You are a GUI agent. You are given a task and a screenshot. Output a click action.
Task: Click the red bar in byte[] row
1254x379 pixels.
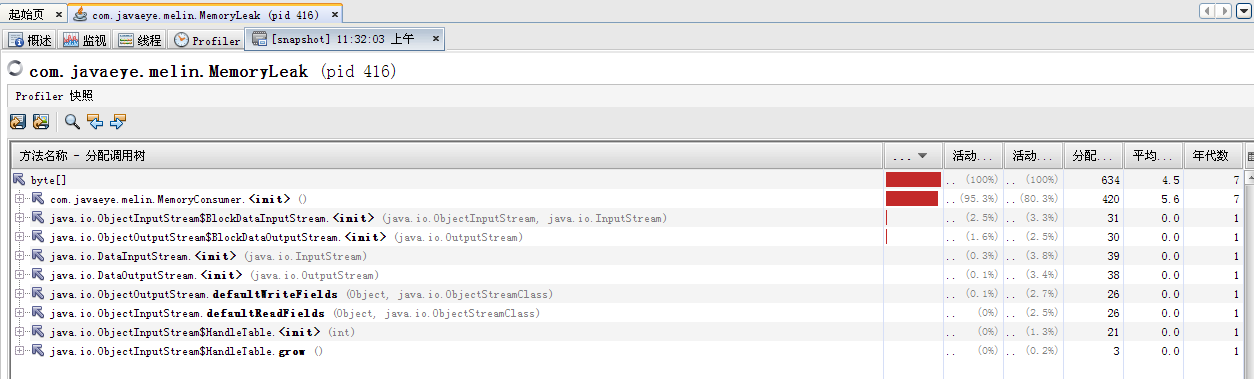913,180
